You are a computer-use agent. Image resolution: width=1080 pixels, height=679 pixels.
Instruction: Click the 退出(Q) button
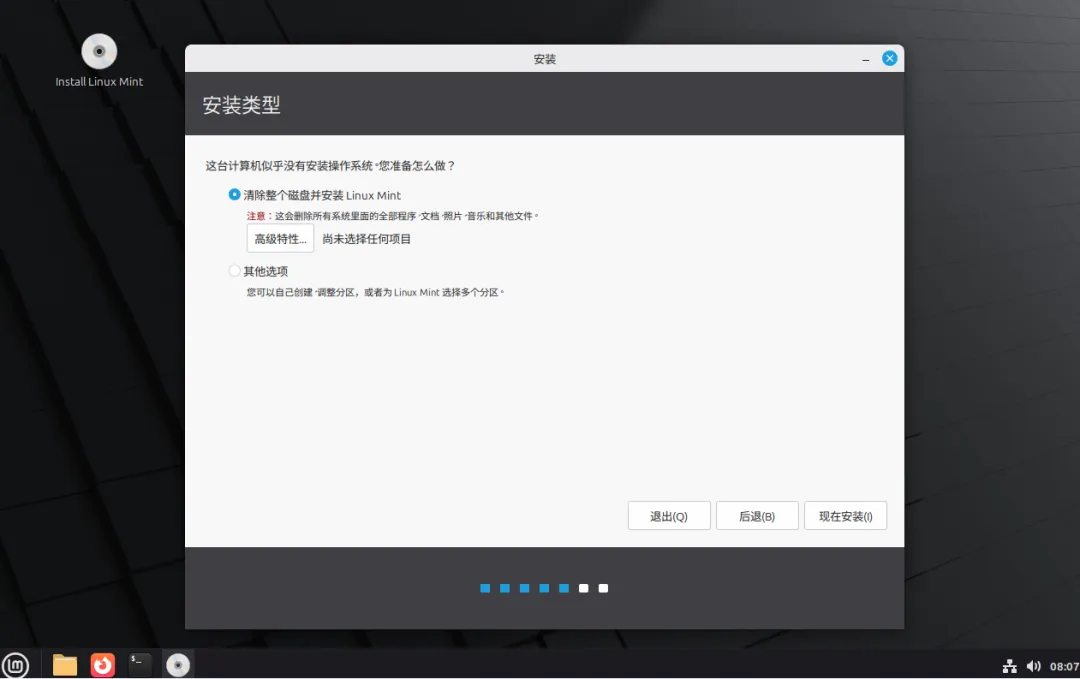669,516
